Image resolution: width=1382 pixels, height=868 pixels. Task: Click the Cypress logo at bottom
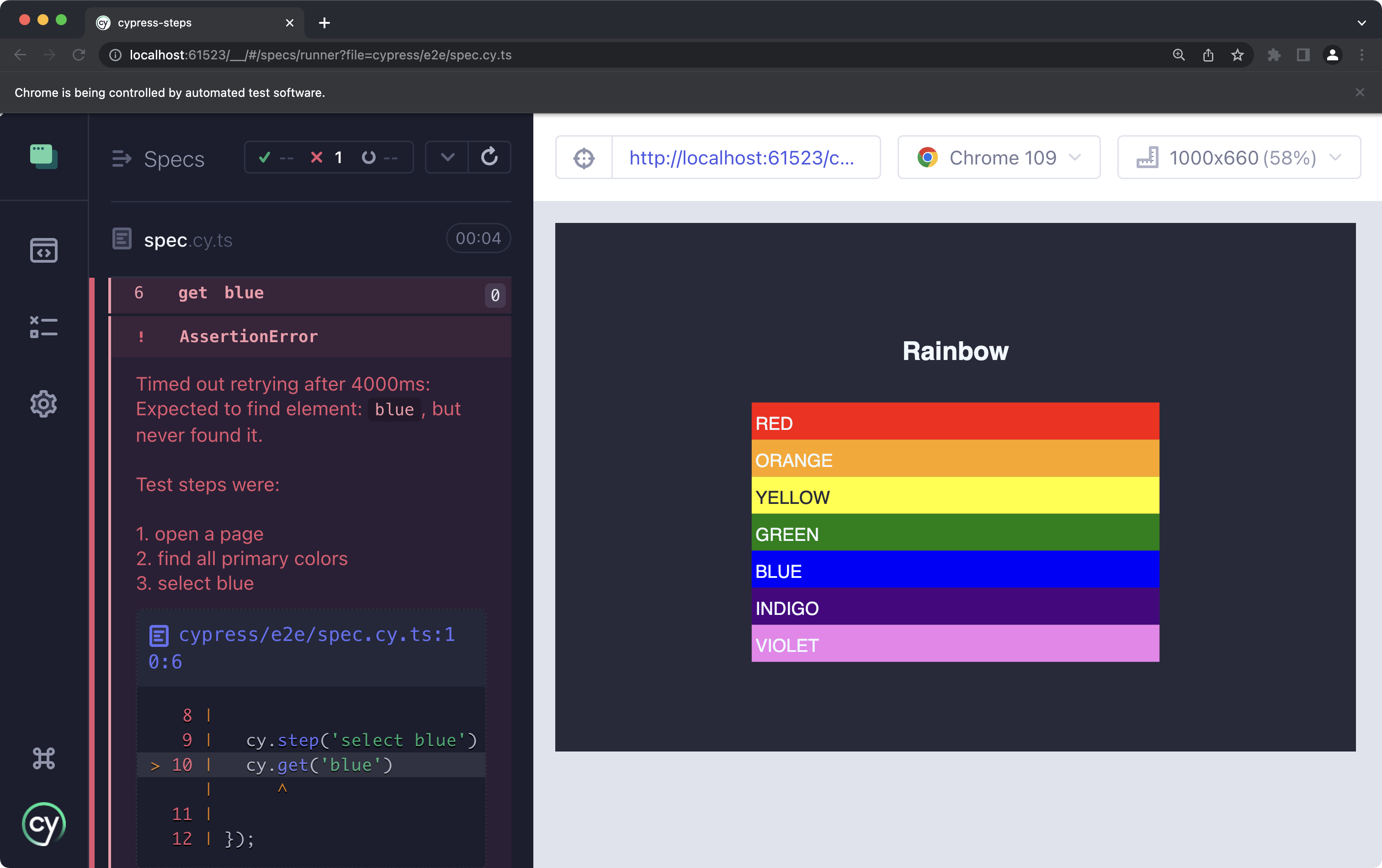(x=43, y=824)
